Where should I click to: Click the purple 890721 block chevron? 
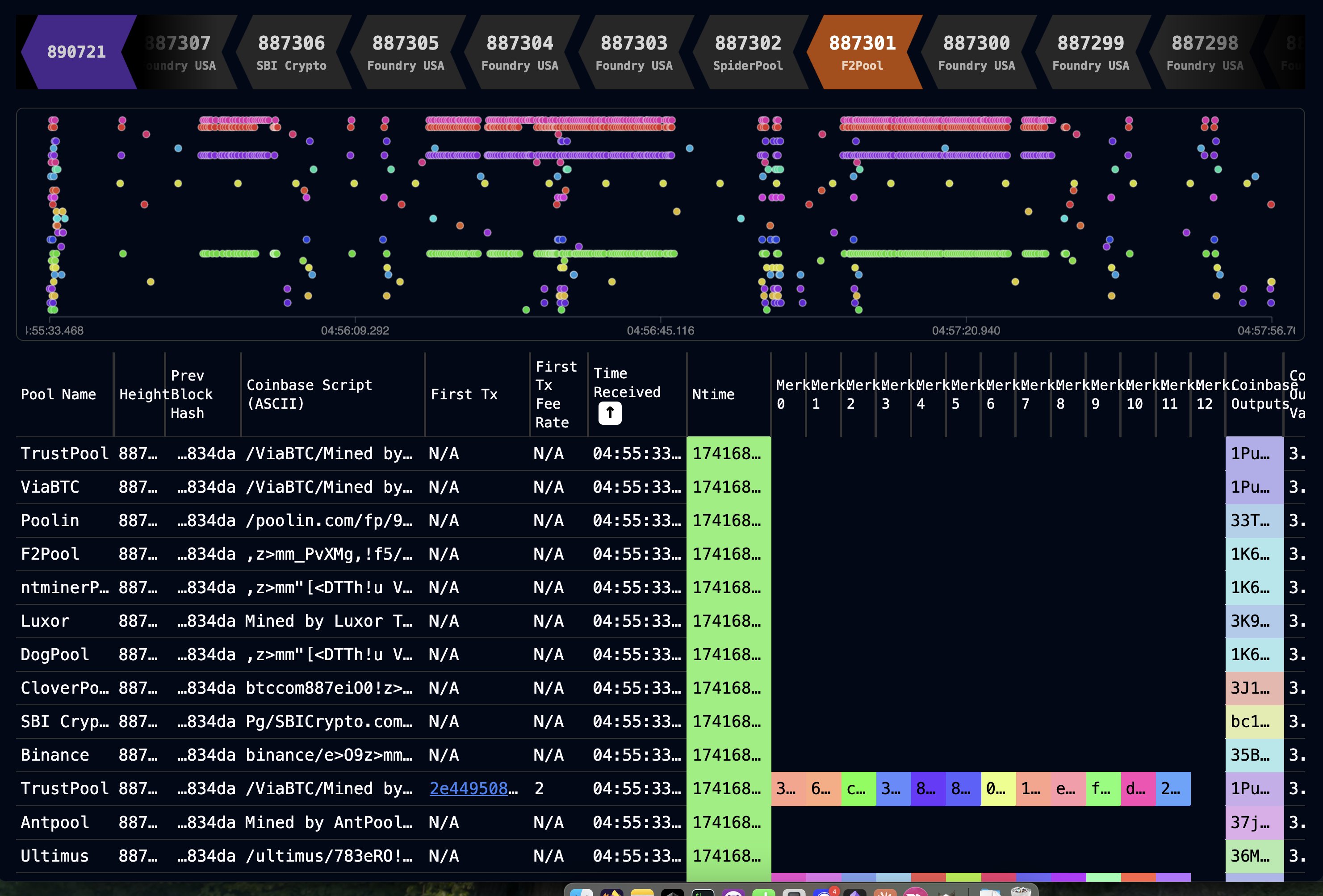(76, 52)
